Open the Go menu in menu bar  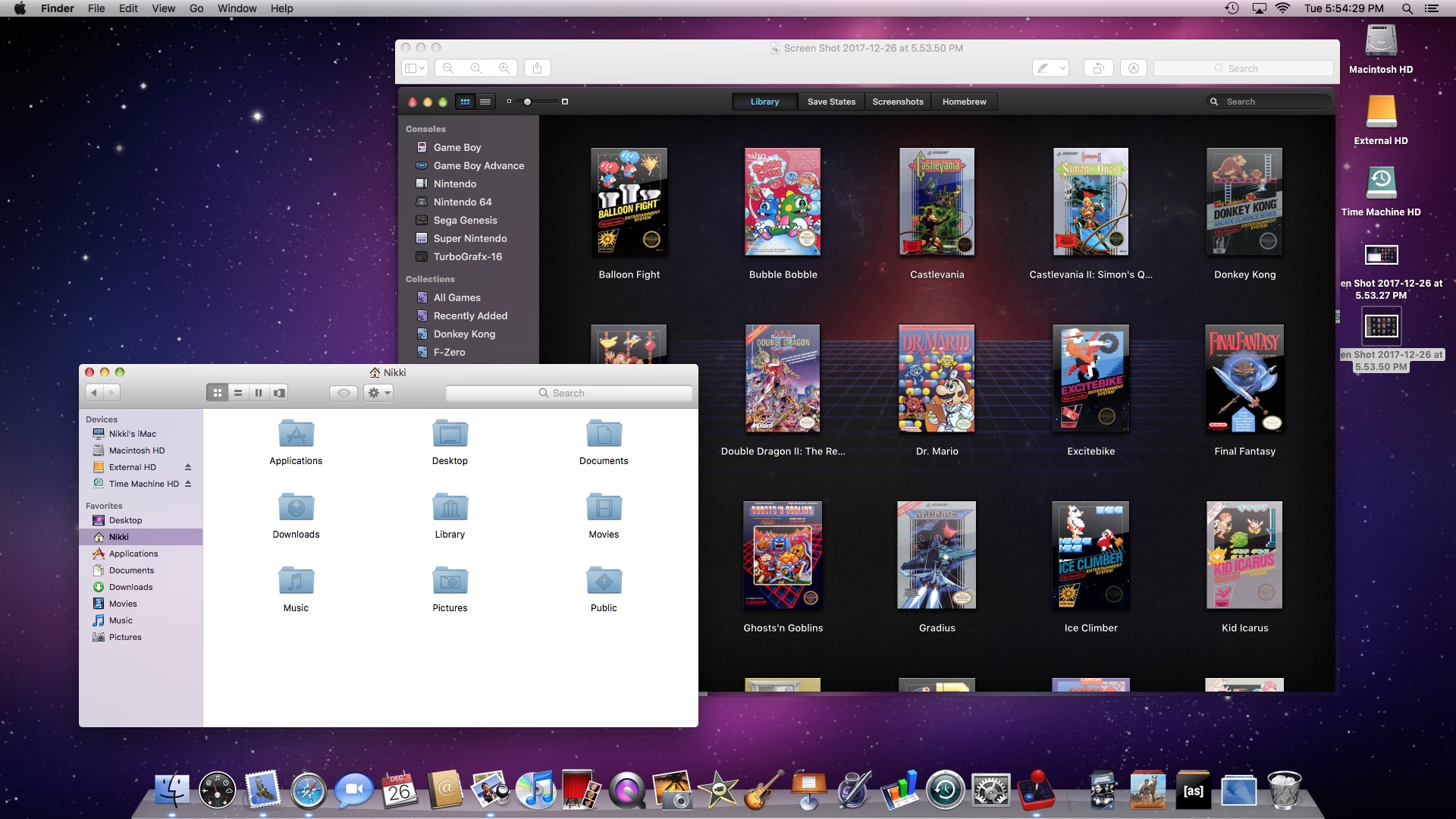(x=196, y=8)
